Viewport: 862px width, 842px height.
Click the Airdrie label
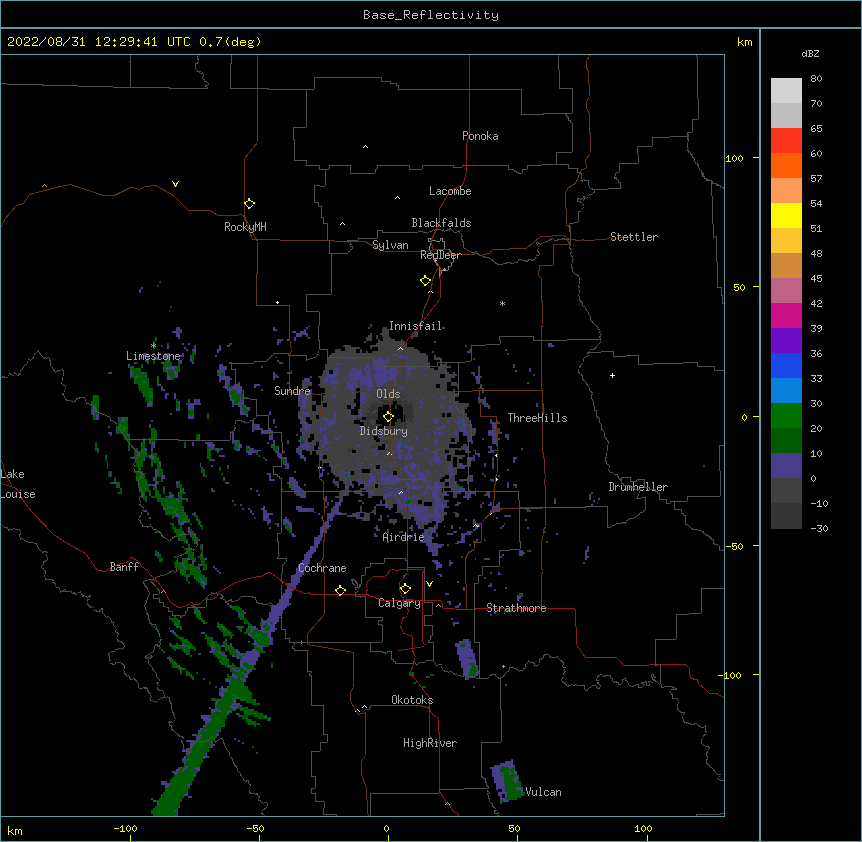coord(404,537)
